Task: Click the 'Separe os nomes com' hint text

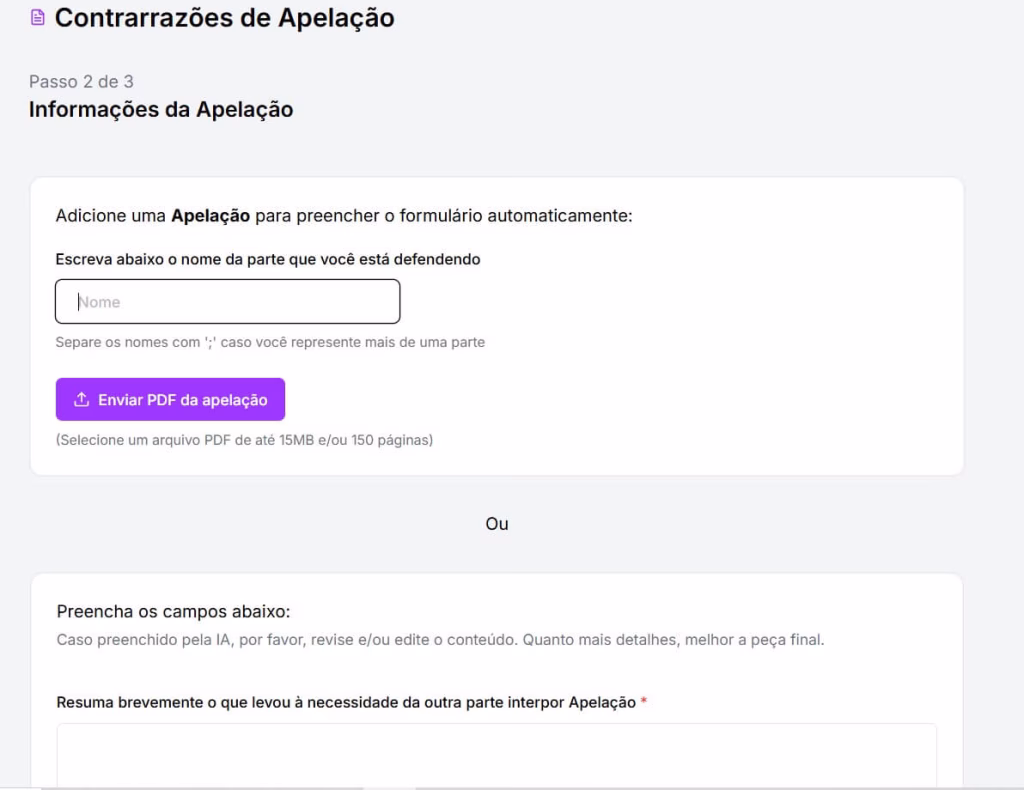Action: coord(270,342)
